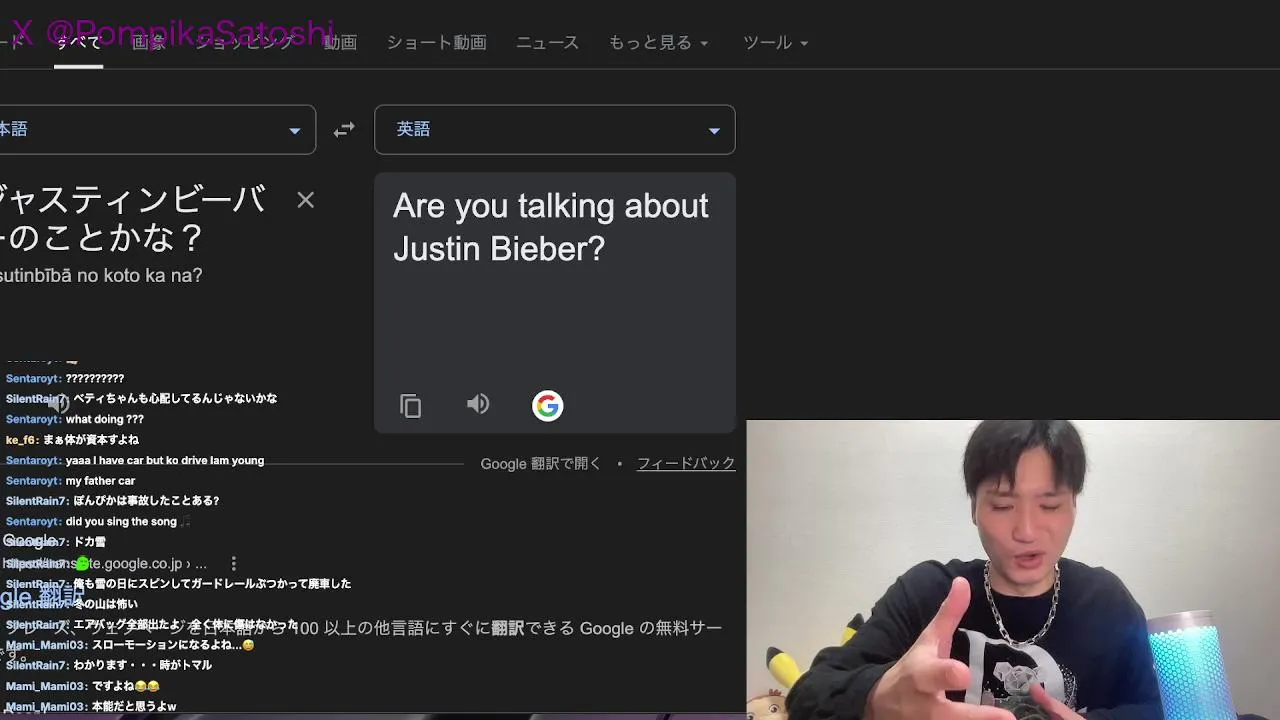
Task: Switch to the ショート動画 results tab
Action: click(x=436, y=42)
